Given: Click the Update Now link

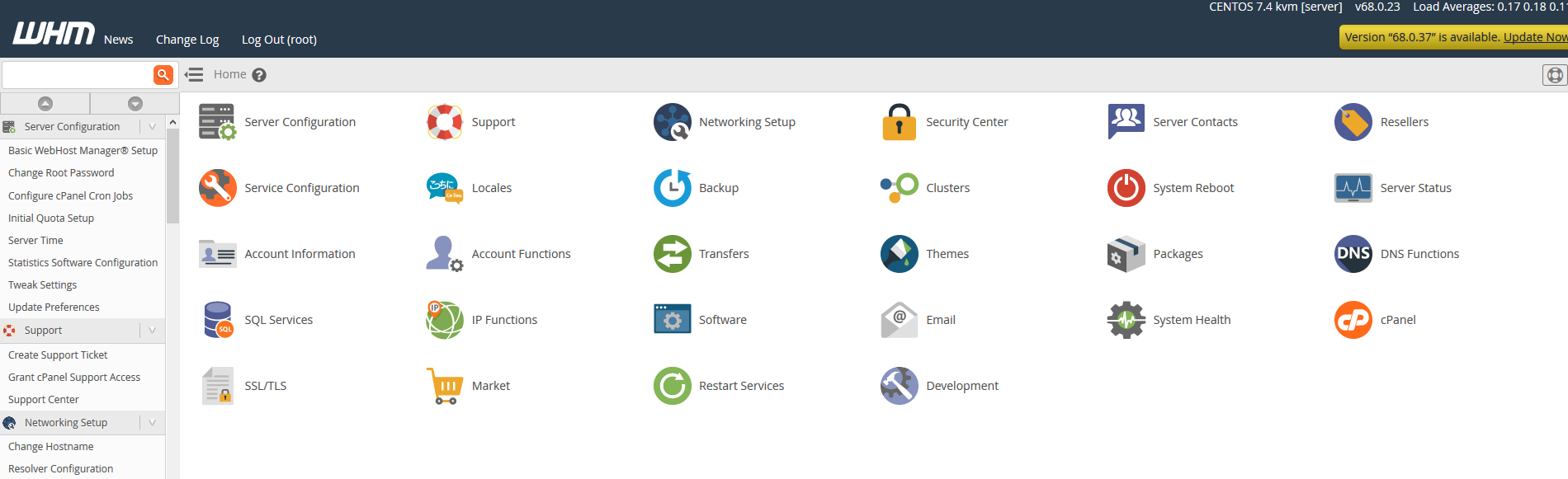Looking at the screenshot, I should coord(1536,37).
